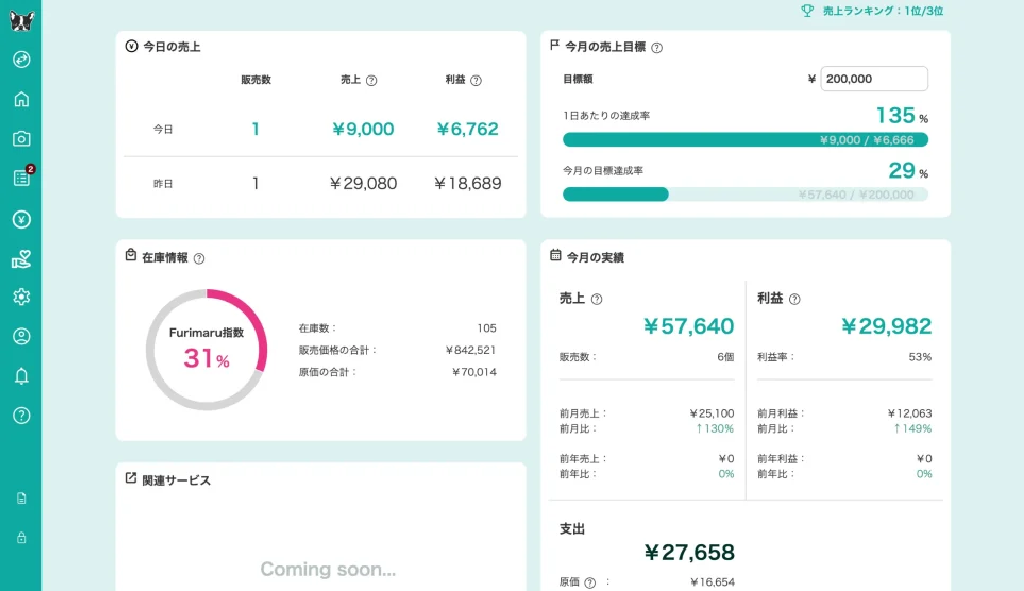Viewport: 1024px width, 591px height.
Task: Open the hand-with-heart icon in sidebar
Action: point(21,259)
